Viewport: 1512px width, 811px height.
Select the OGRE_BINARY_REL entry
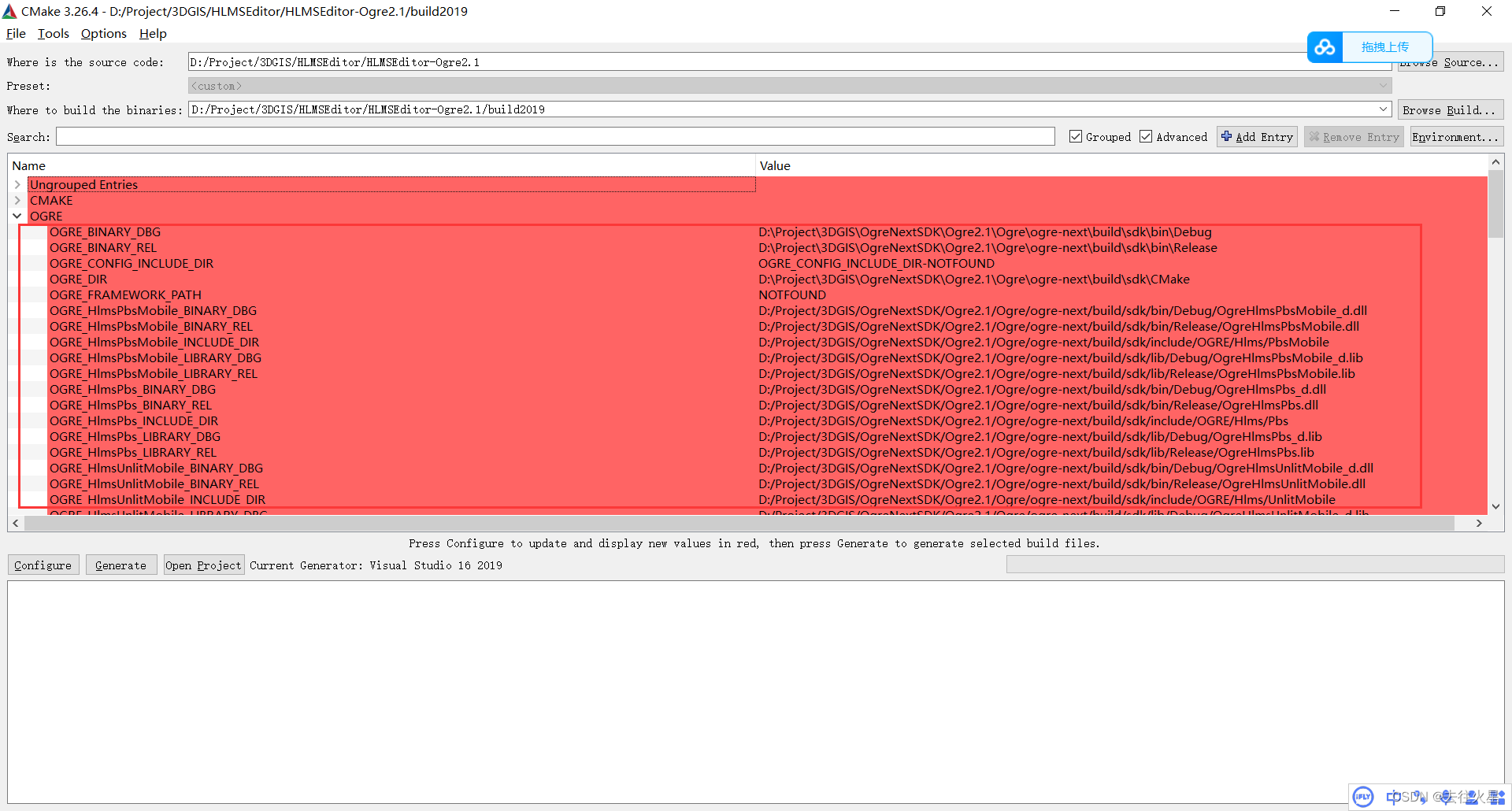tap(103, 247)
